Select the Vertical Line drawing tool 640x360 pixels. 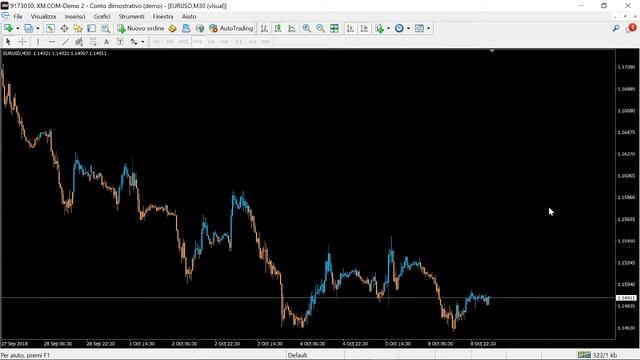click(x=38, y=42)
